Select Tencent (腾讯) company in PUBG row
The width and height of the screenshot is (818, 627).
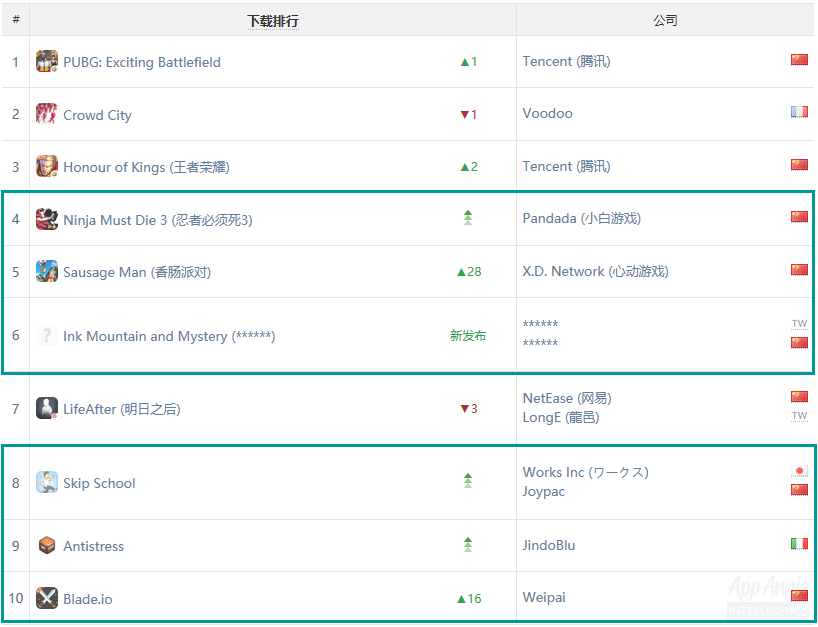pos(567,61)
